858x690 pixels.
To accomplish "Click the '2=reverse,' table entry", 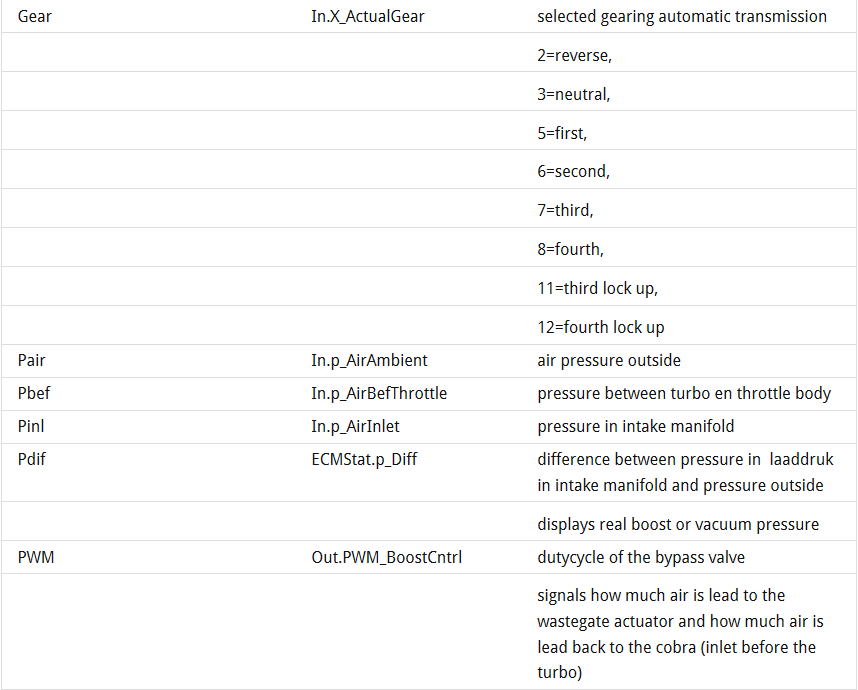I will (x=574, y=55).
